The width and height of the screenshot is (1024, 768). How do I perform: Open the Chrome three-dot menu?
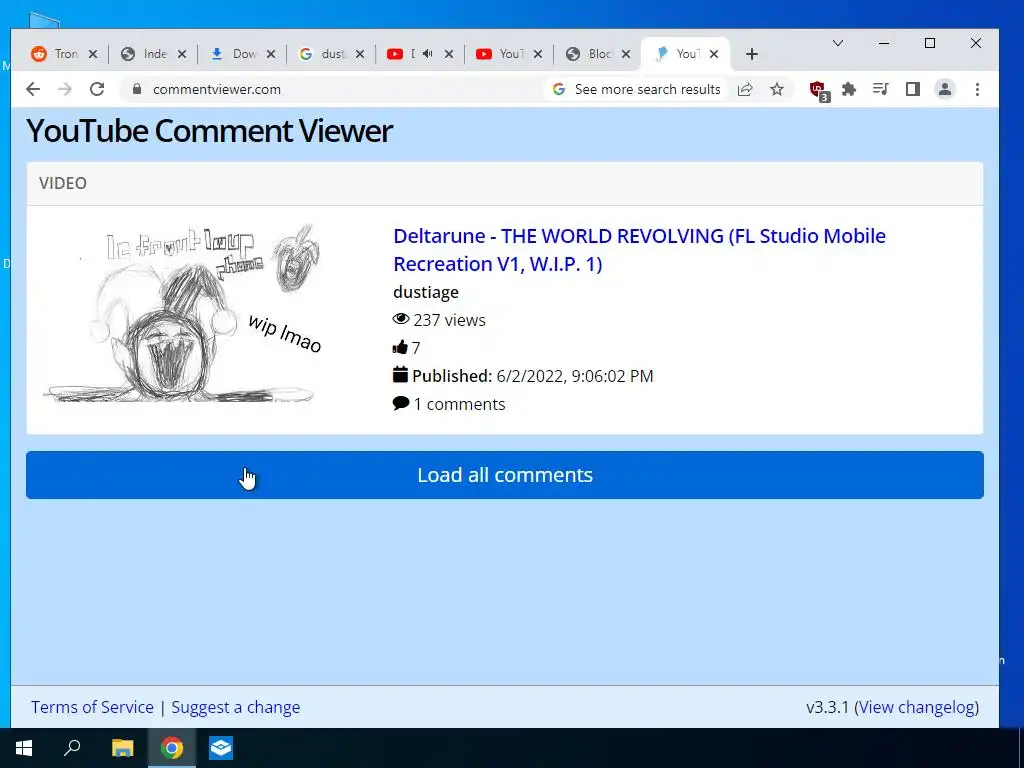pyautogui.click(x=977, y=89)
